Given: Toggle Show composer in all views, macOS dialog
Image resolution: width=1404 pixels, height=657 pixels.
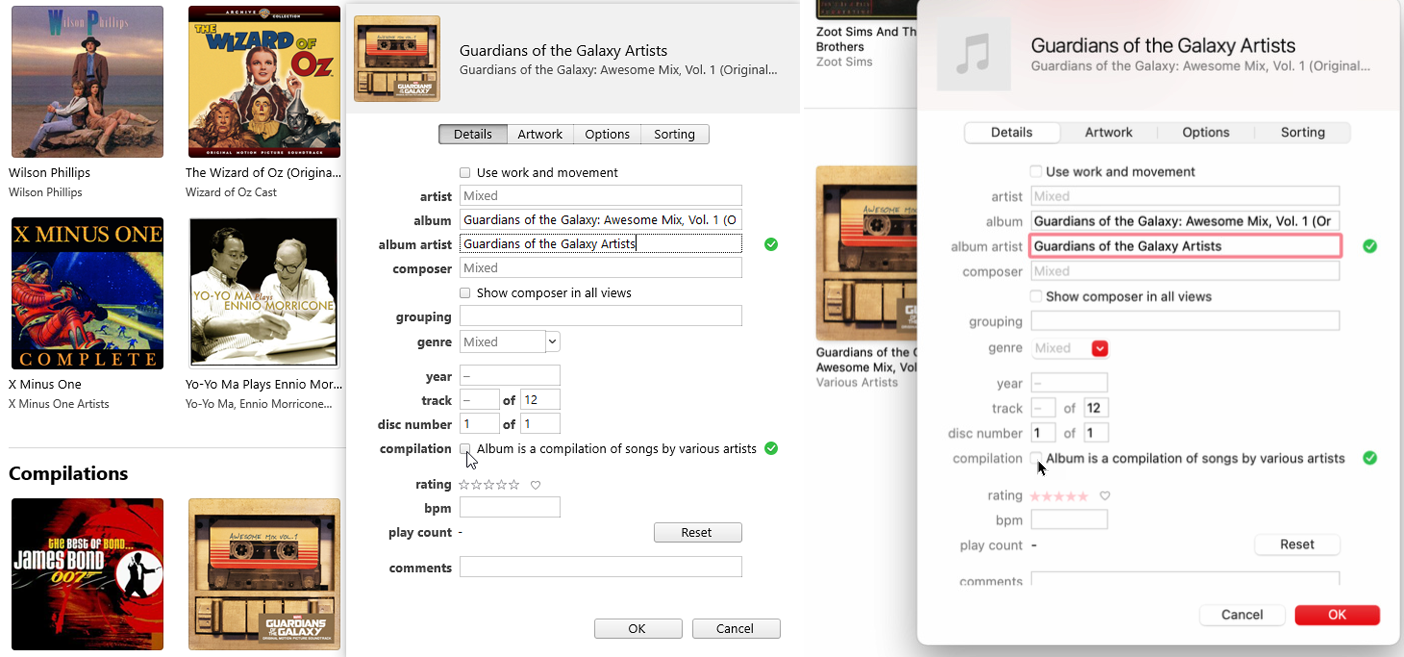Looking at the screenshot, I should click(x=1036, y=297).
